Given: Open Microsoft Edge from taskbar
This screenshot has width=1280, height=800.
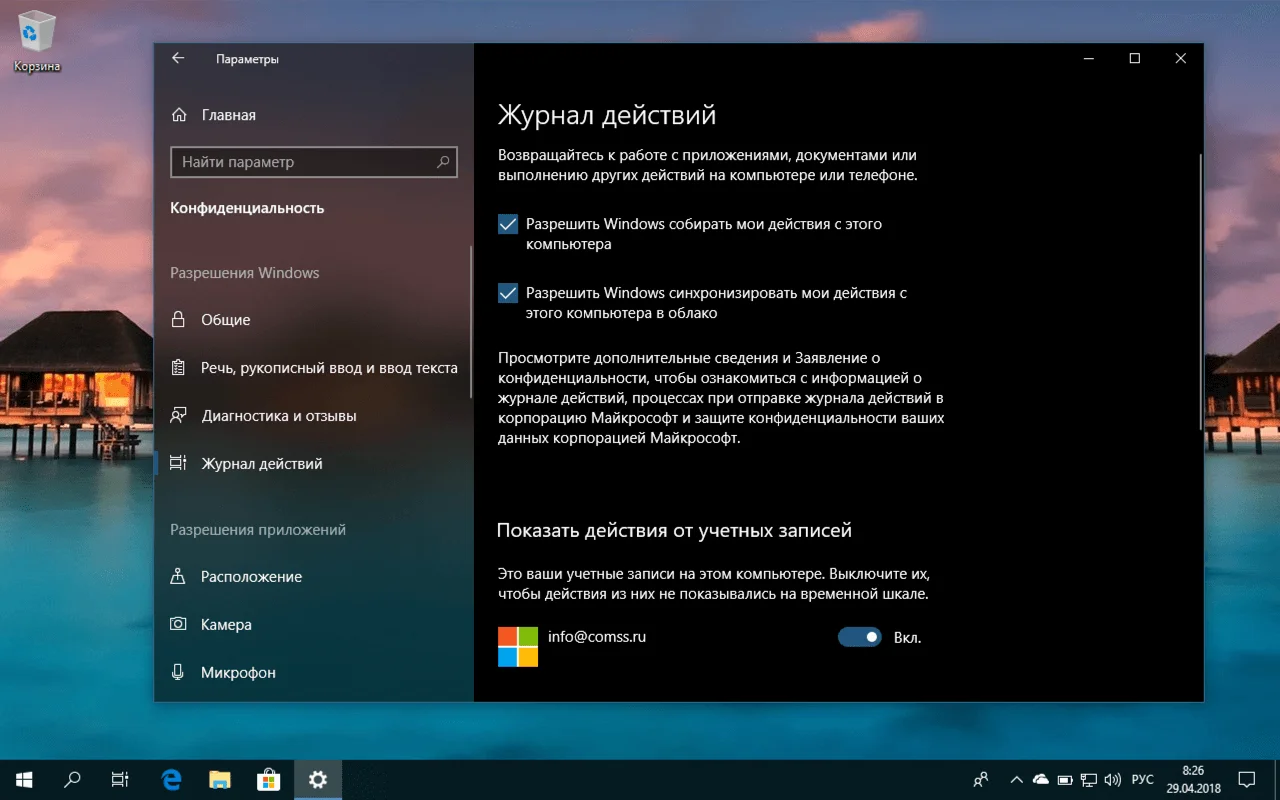Looking at the screenshot, I should click(171, 779).
